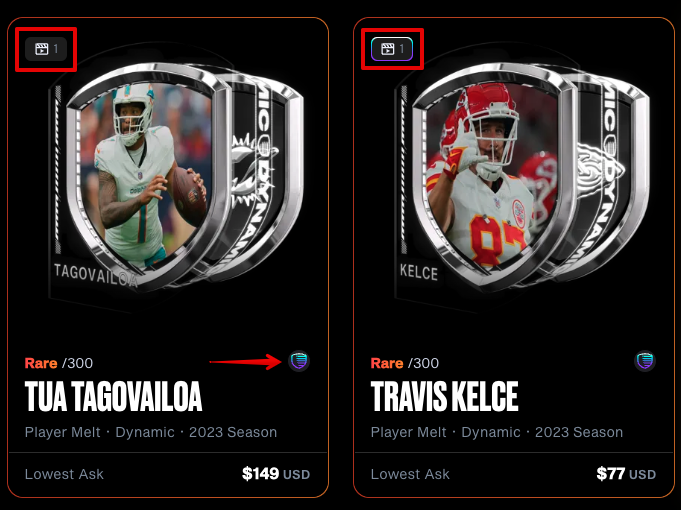Click the TUA TAGOVAILOA player name

(x=113, y=396)
